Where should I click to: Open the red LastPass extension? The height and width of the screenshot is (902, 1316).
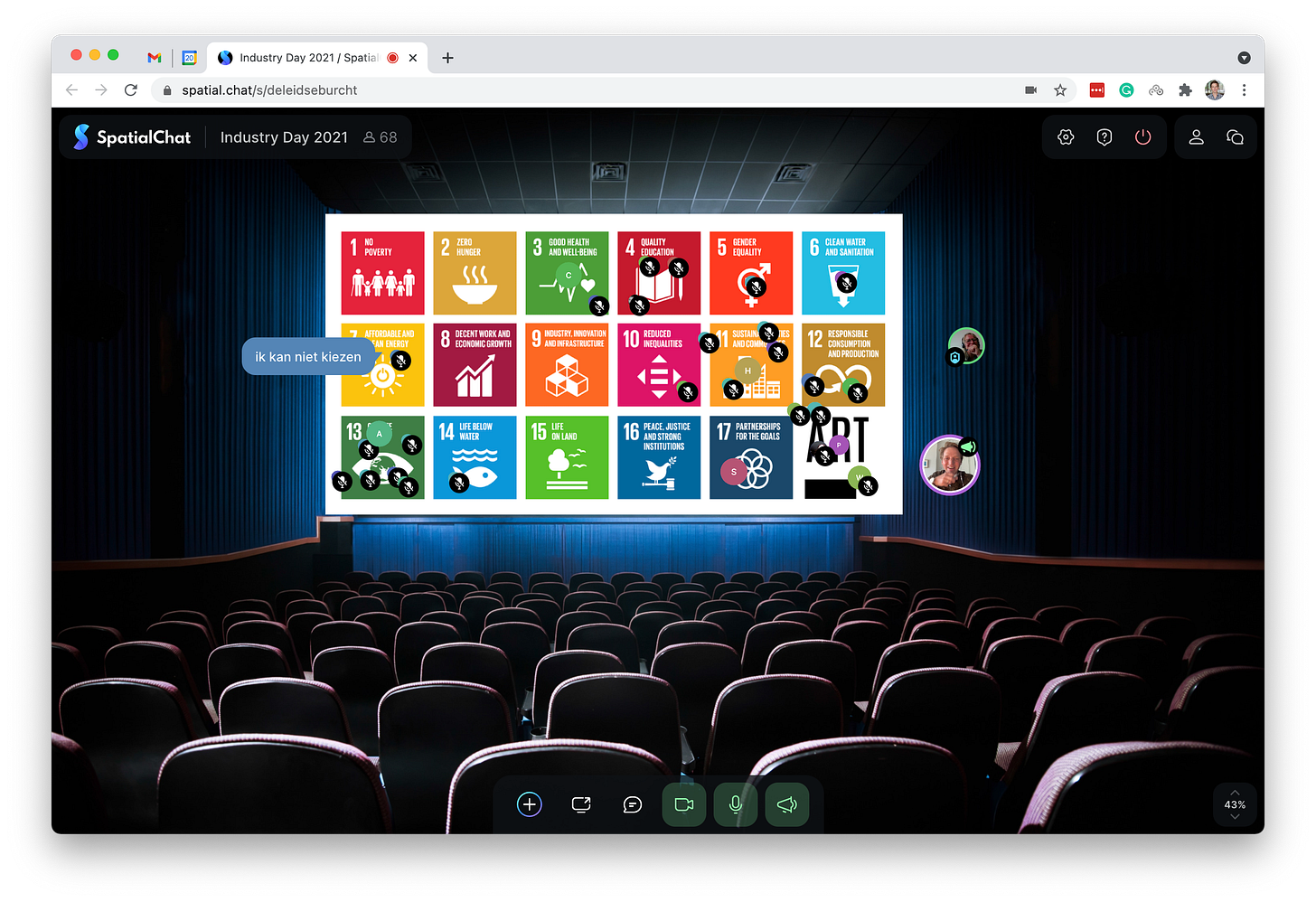click(x=1097, y=90)
